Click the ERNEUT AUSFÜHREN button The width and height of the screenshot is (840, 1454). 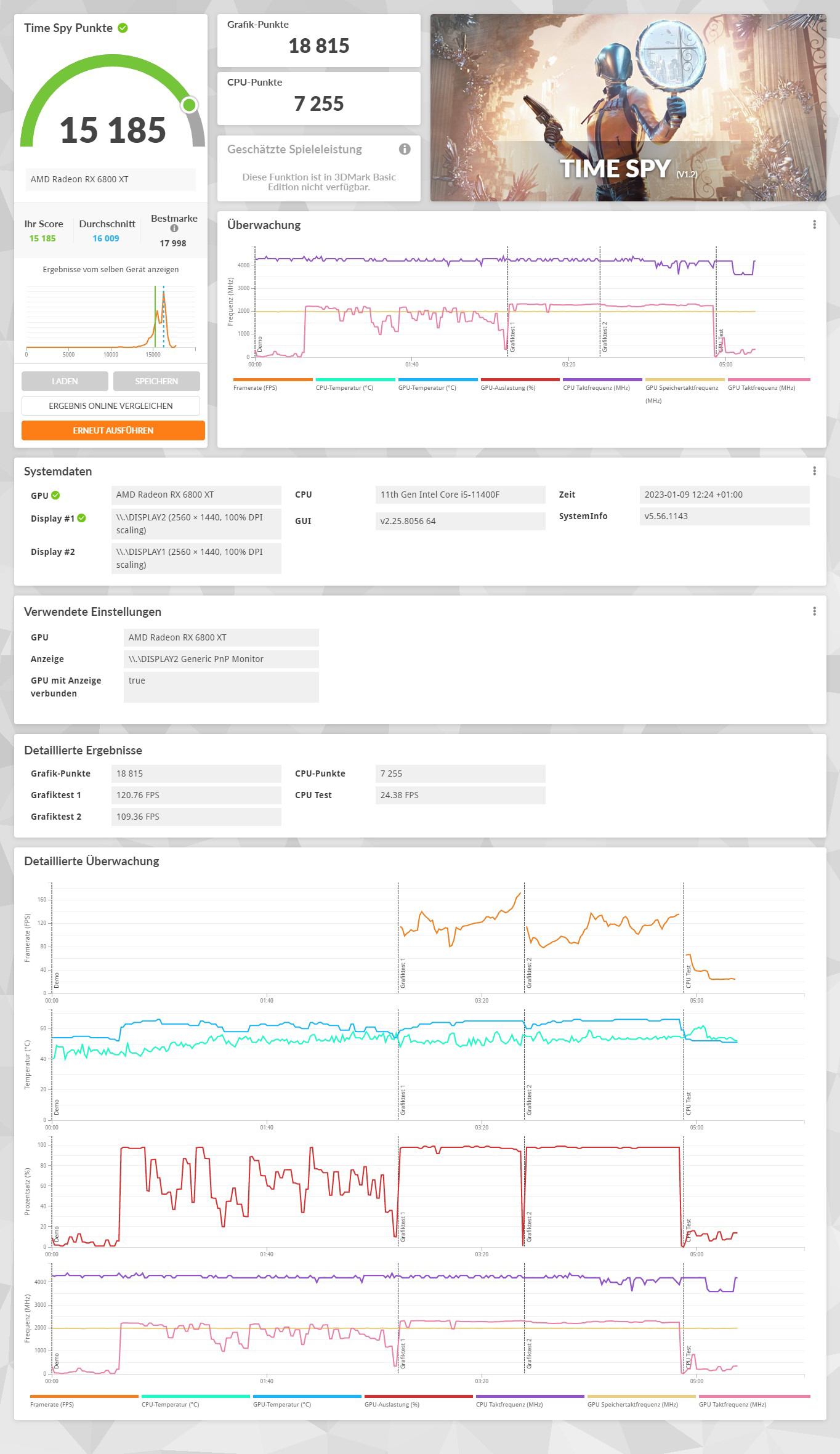click(113, 430)
